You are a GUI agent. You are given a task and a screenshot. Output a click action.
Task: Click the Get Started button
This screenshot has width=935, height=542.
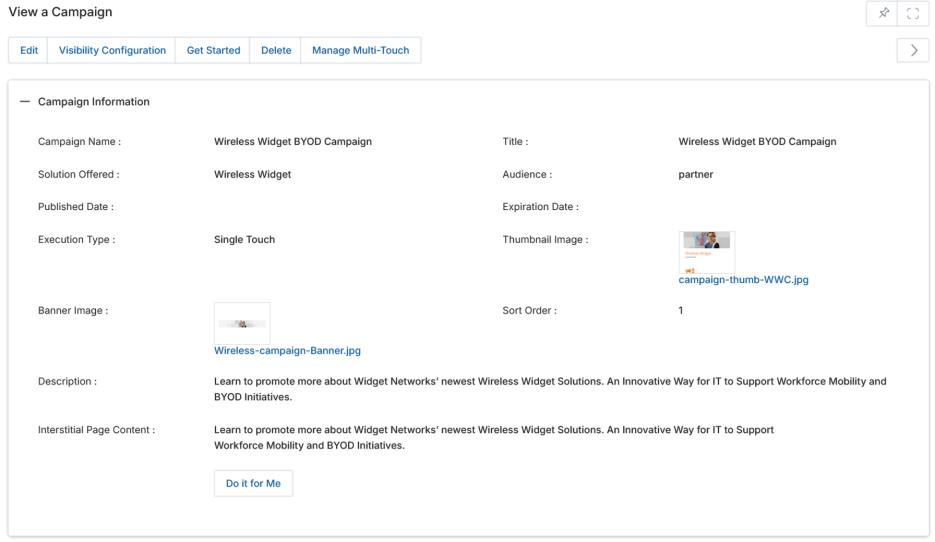[x=213, y=51]
